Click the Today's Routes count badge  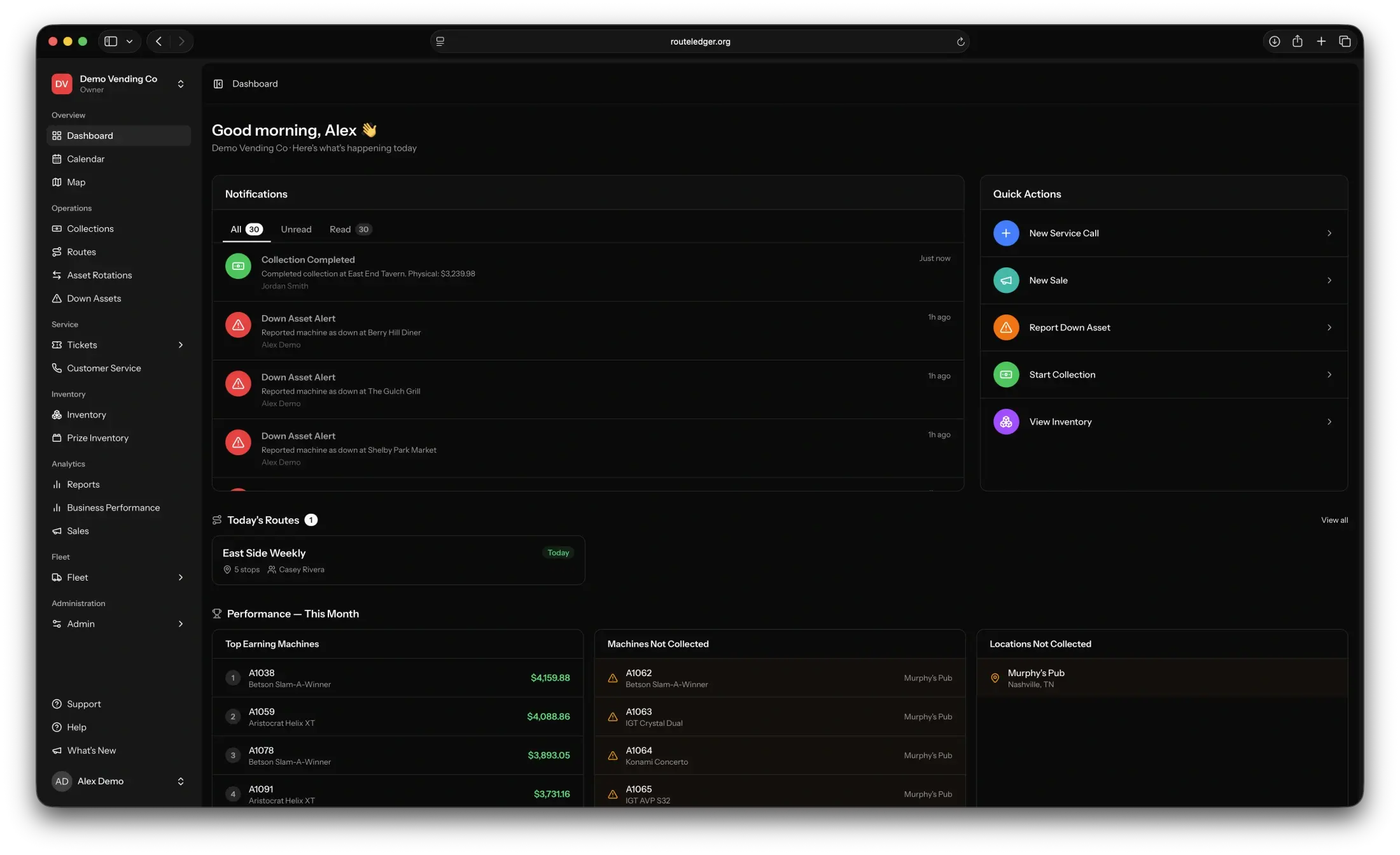311,520
